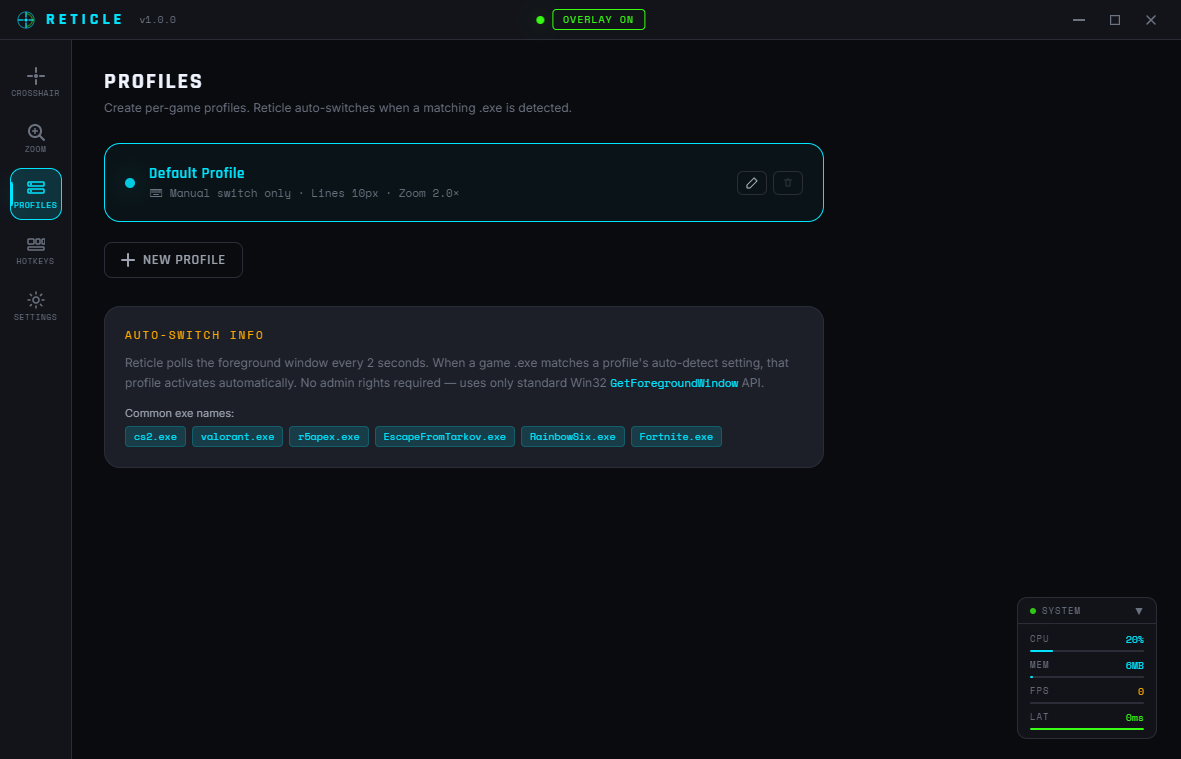Click the keyboard icon beside Manual switch
This screenshot has width=1181, height=759.
pos(156,193)
